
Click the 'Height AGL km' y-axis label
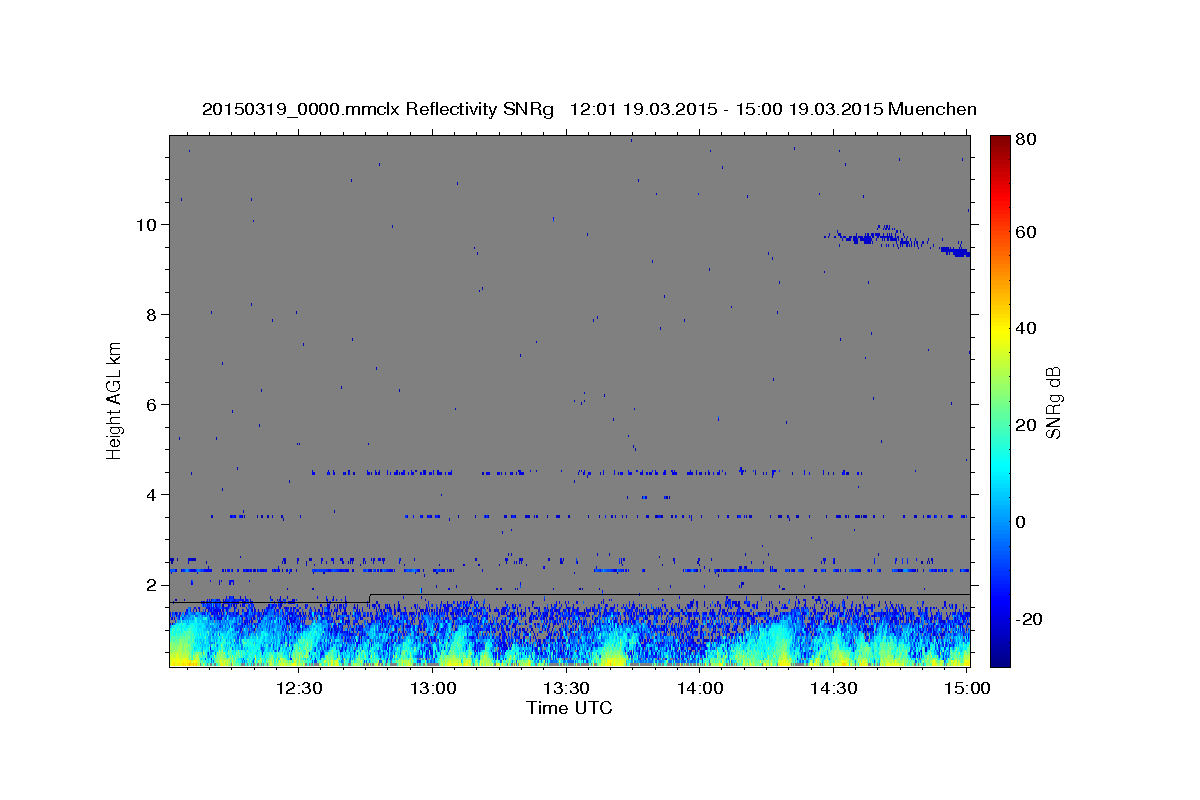click(x=115, y=400)
